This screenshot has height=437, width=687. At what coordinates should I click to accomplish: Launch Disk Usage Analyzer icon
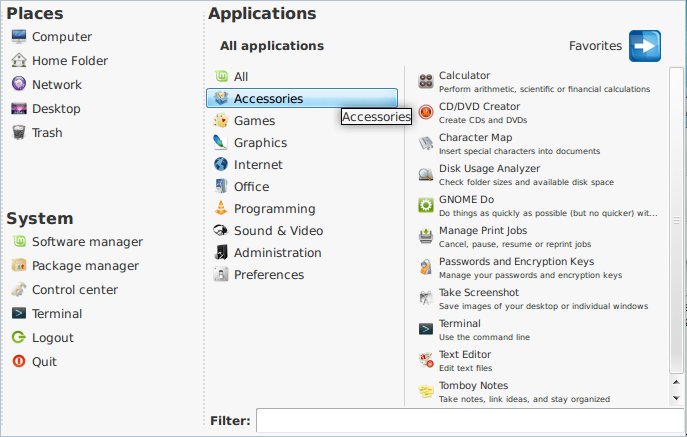pyautogui.click(x=425, y=174)
